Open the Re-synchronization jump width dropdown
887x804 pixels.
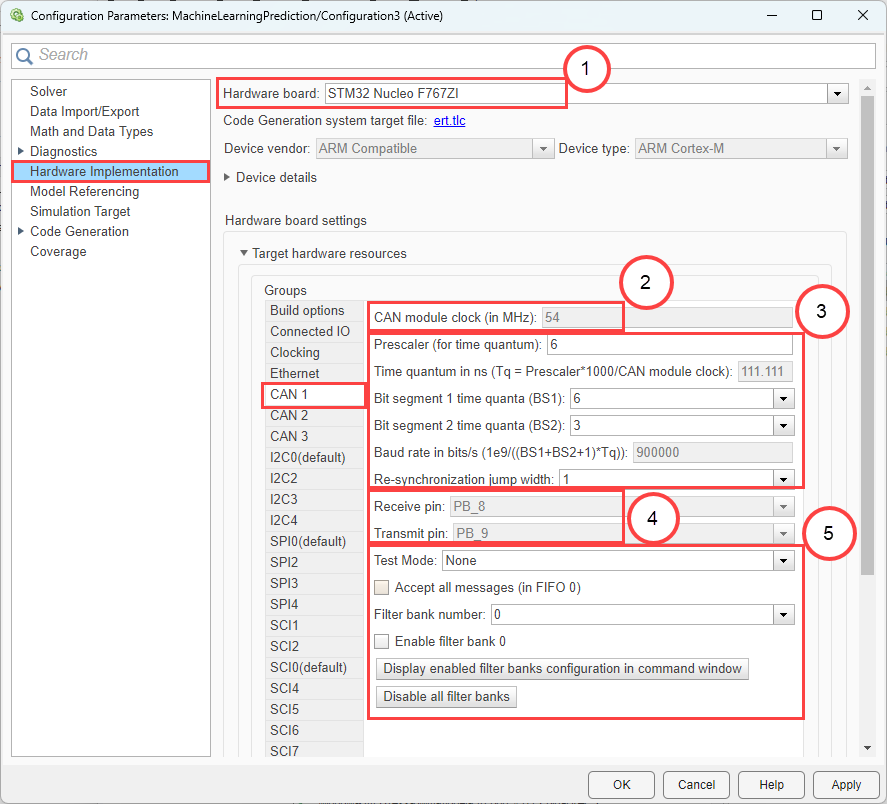pos(783,479)
